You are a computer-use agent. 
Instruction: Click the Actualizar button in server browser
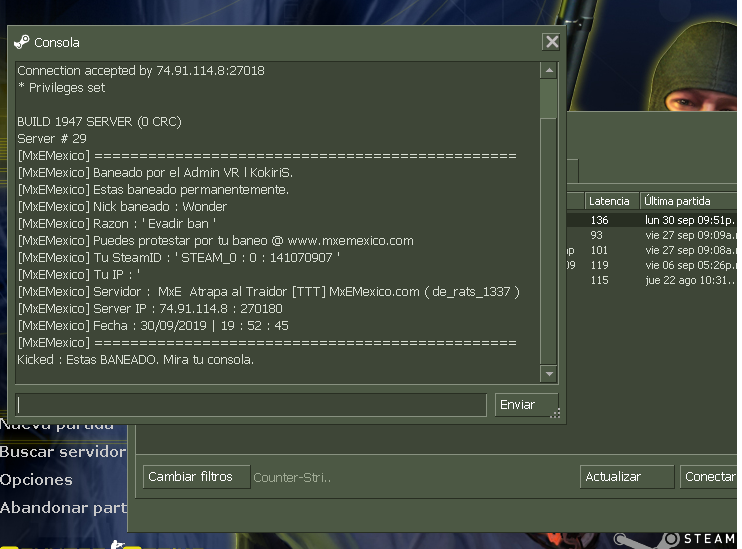click(x=627, y=477)
